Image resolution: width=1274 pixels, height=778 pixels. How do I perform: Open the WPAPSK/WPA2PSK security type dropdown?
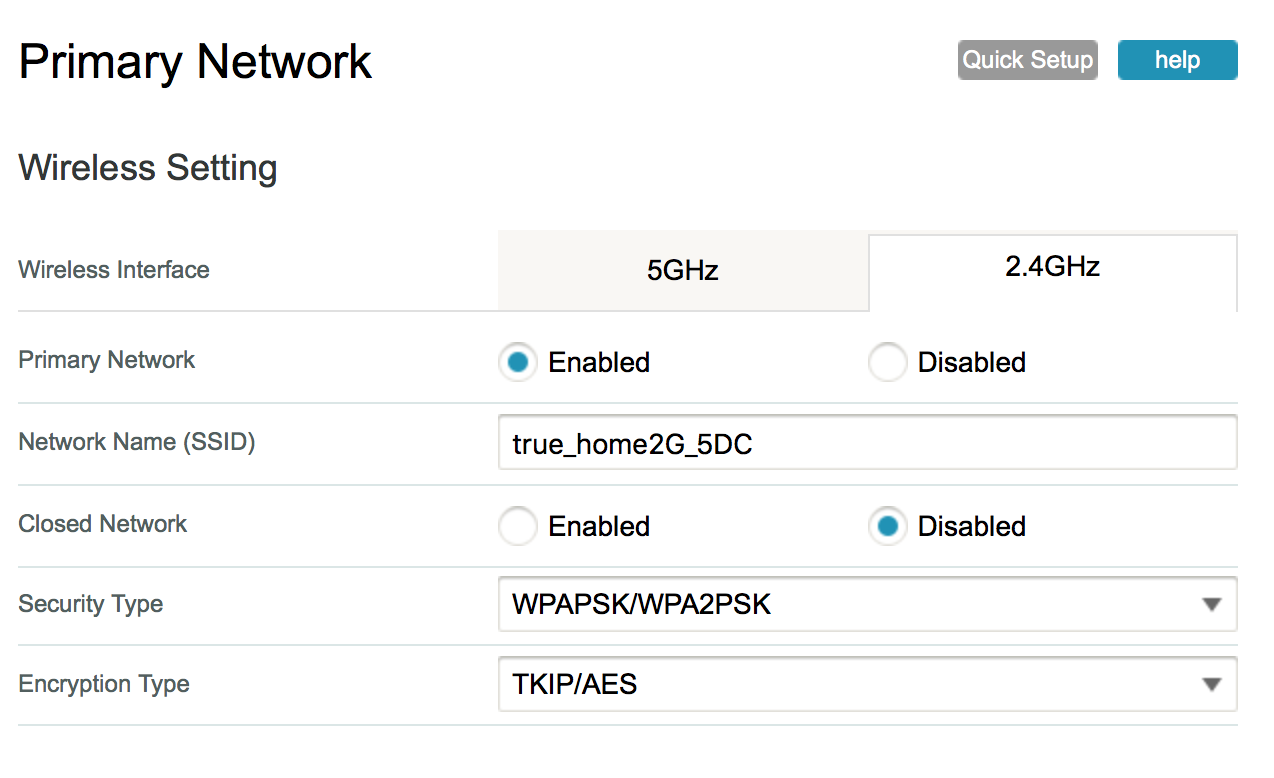click(x=867, y=604)
